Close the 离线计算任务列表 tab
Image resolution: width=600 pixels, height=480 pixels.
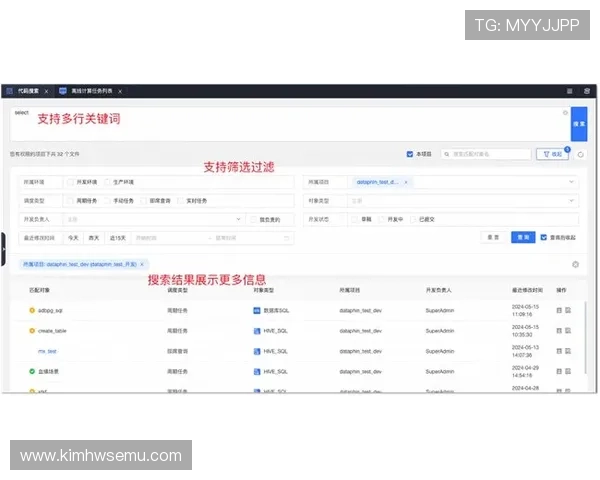[x=120, y=91]
